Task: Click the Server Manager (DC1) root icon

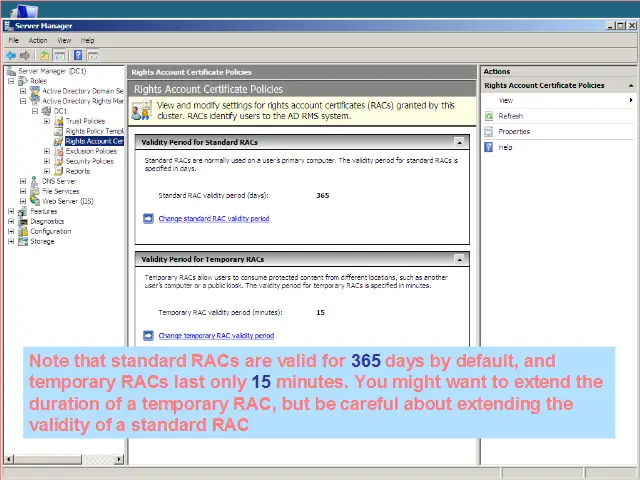Action: (x=11, y=71)
